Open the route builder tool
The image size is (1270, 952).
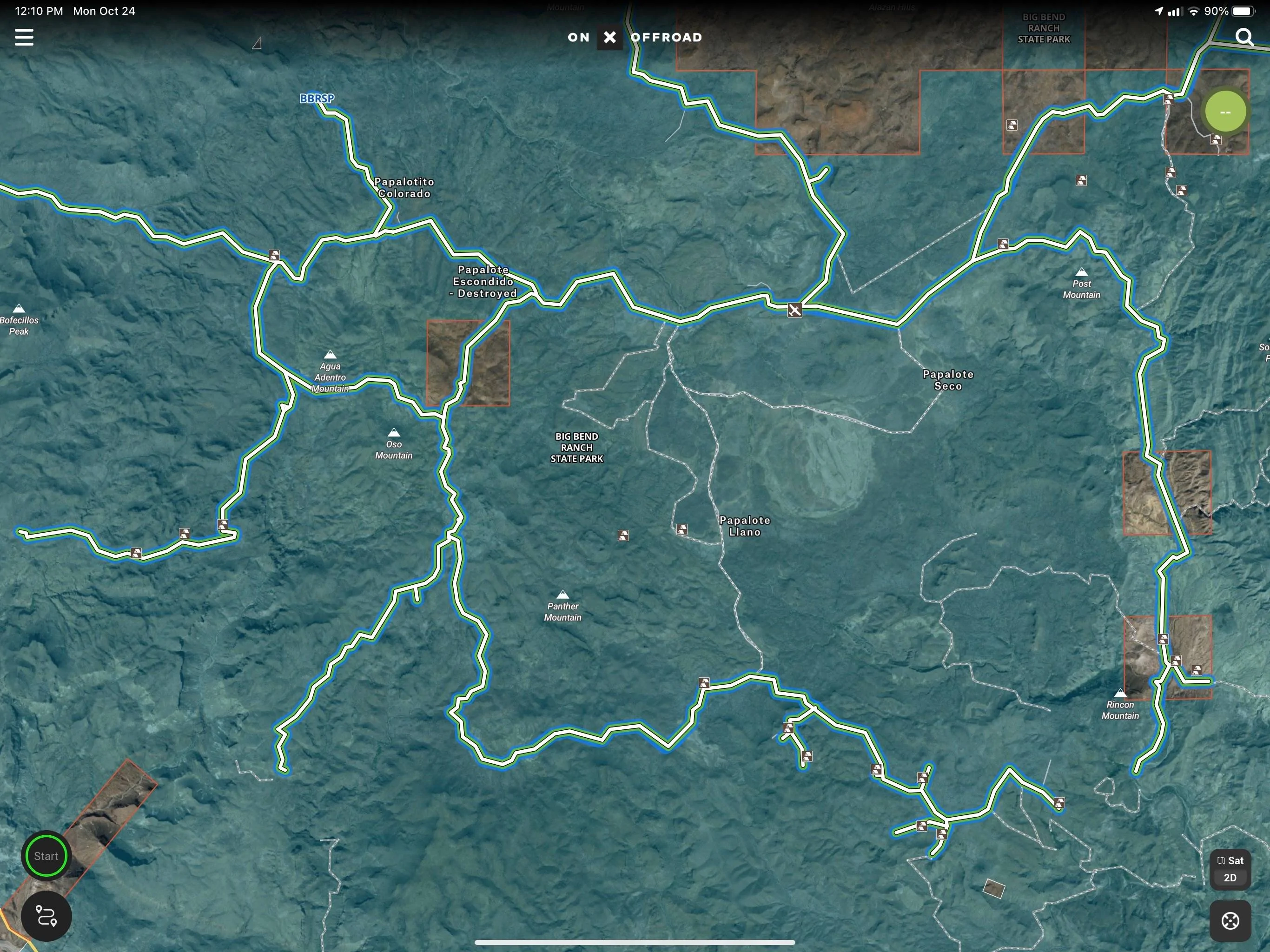[46, 916]
